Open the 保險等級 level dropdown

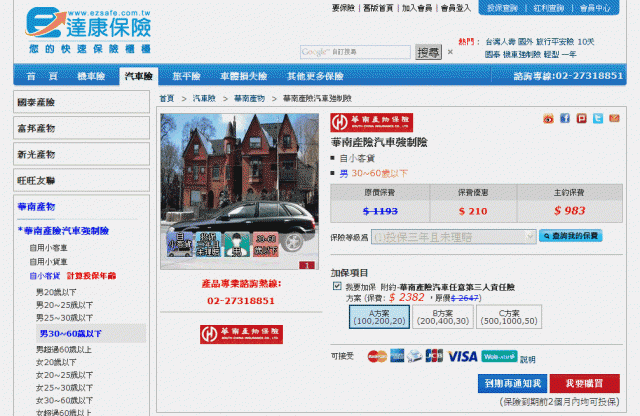coord(453,237)
